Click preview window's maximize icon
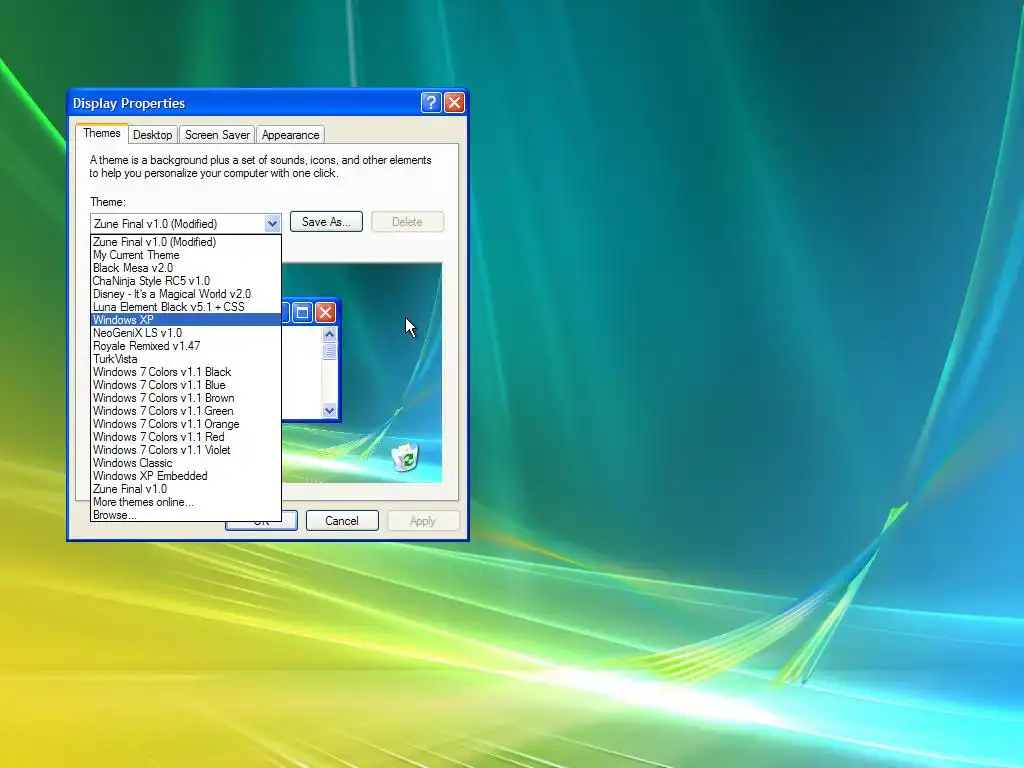Viewport: 1024px width, 768px height. click(x=302, y=313)
